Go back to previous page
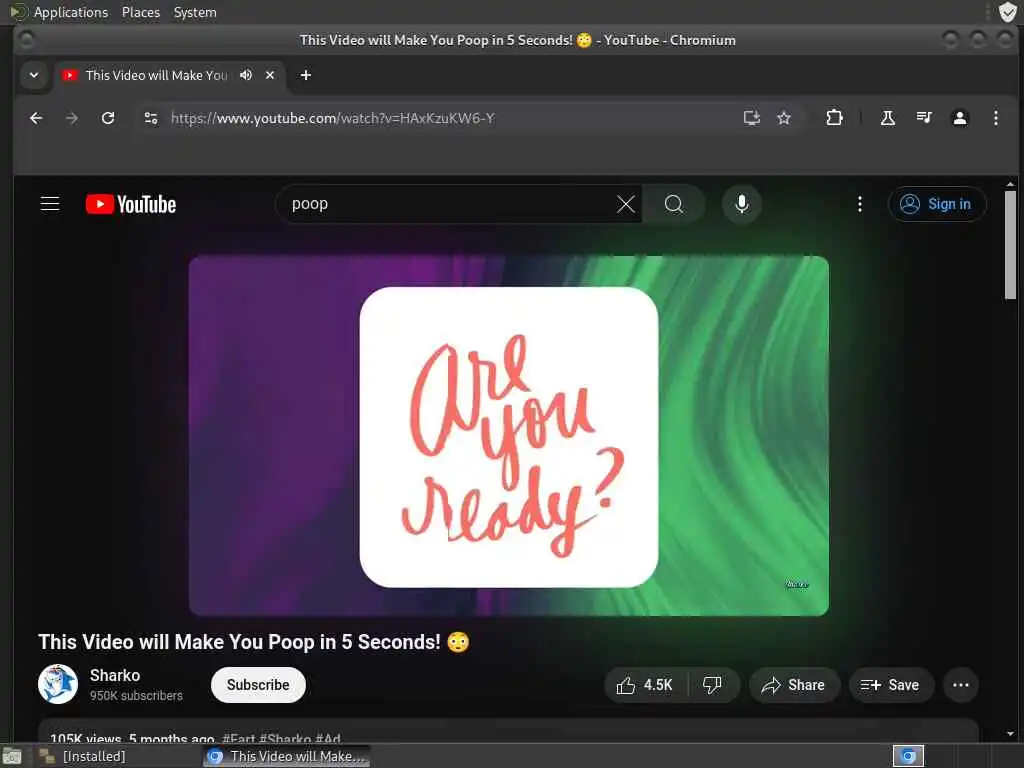 coord(37,118)
